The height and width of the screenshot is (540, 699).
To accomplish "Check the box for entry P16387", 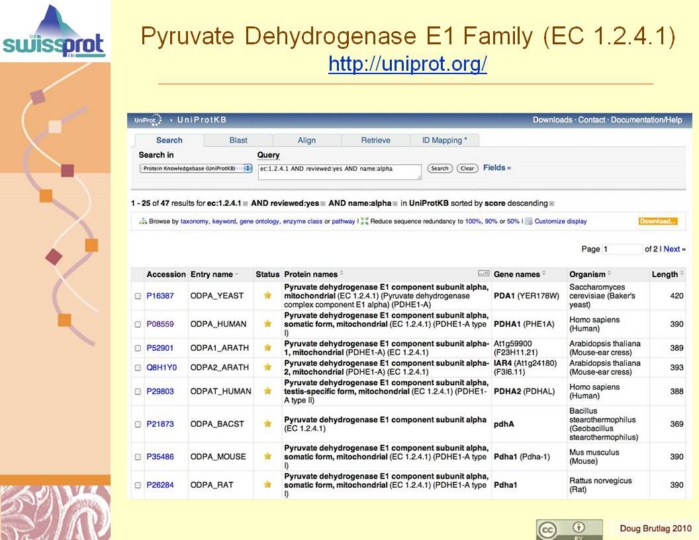I will (x=138, y=296).
